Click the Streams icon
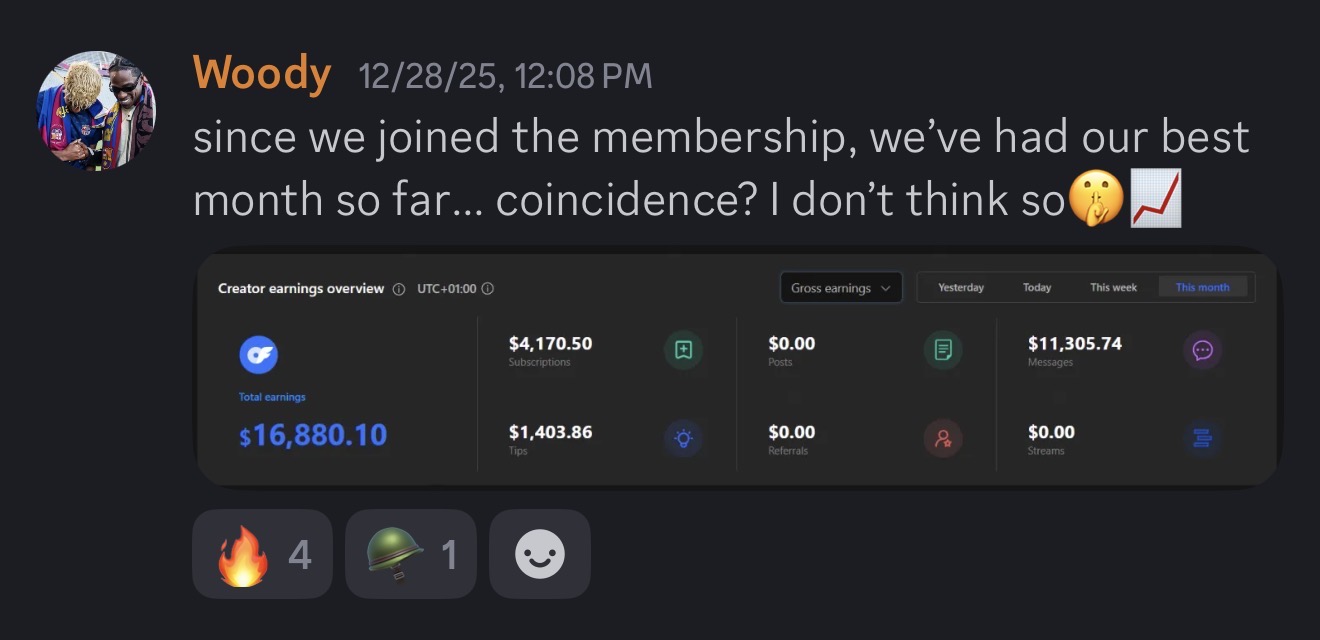 click(1202, 438)
